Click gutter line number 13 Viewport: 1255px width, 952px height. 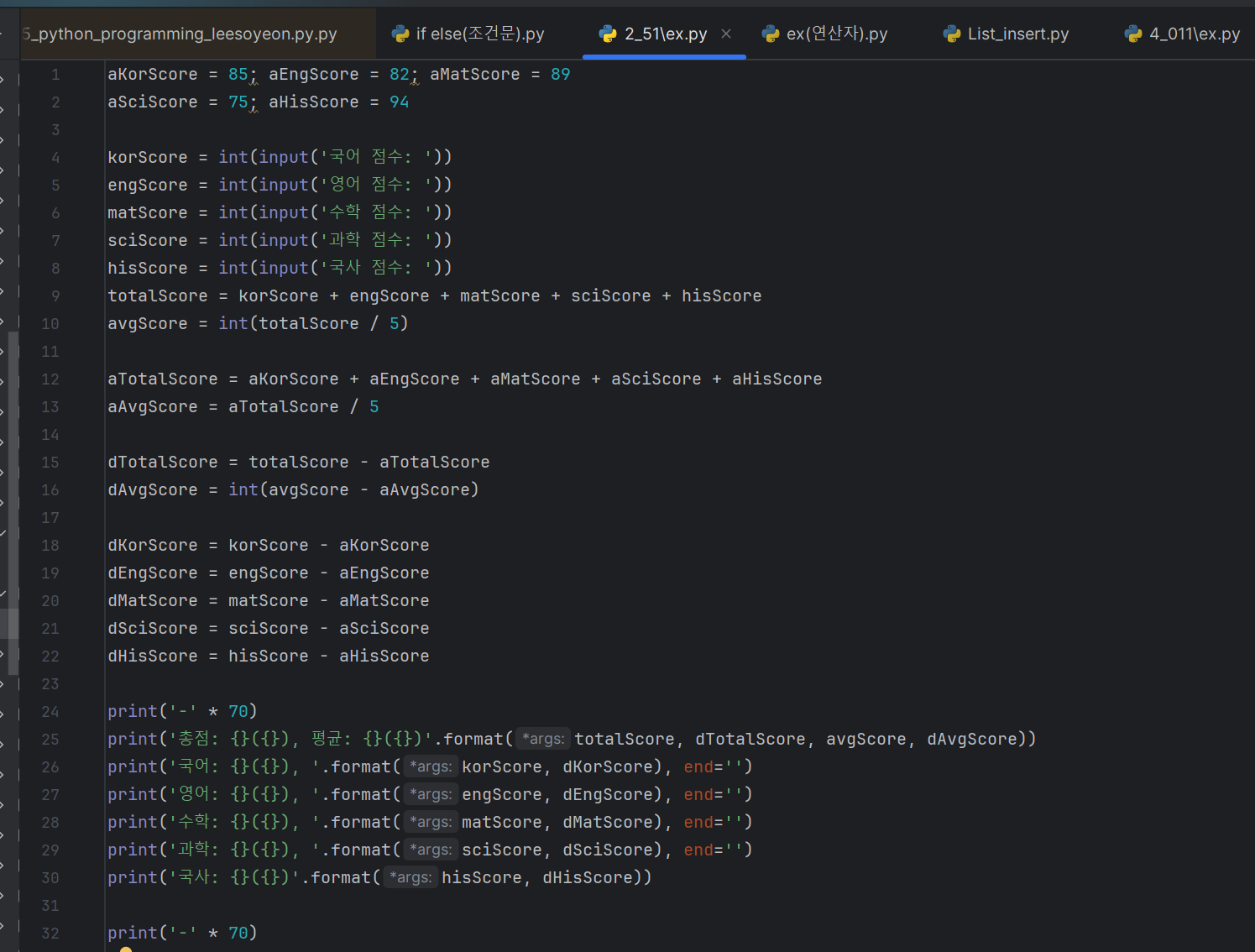[50, 406]
